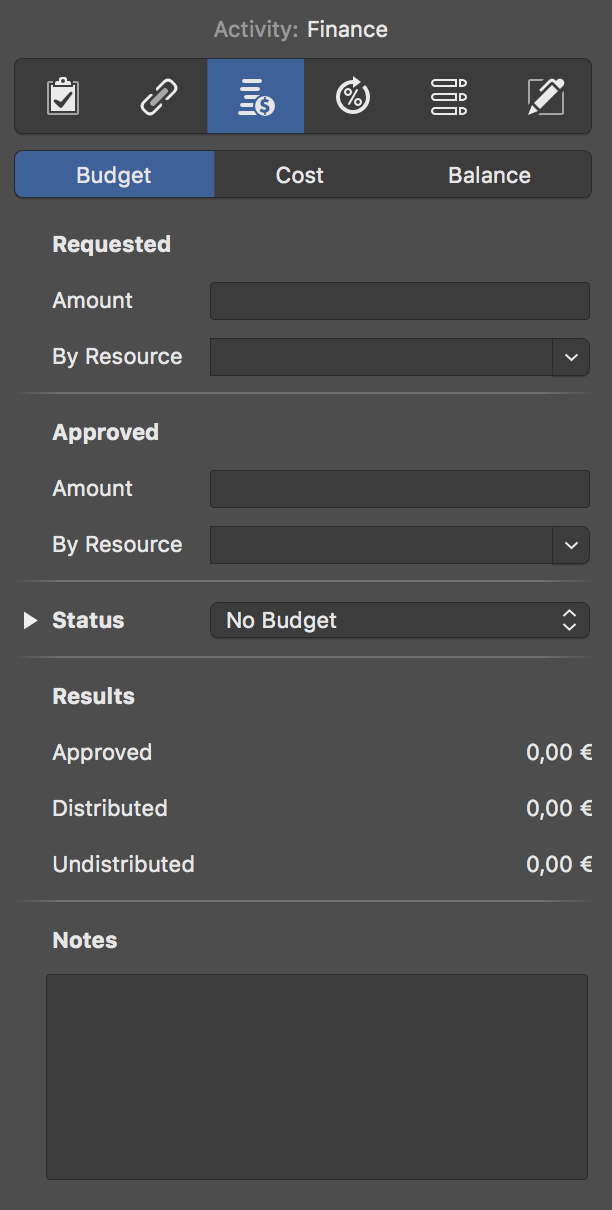Image resolution: width=612 pixels, height=1210 pixels.
Task: Open the pencil notes editing icon
Action: coord(546,97)
